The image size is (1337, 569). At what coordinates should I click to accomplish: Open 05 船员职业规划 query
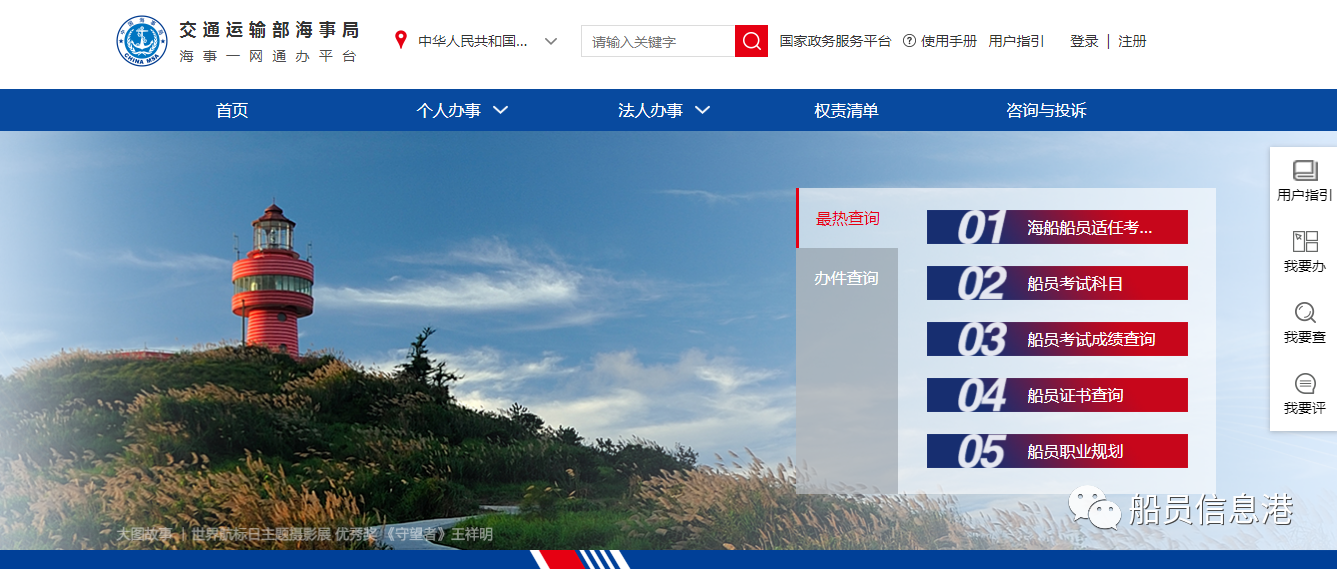coord(1057,451)
